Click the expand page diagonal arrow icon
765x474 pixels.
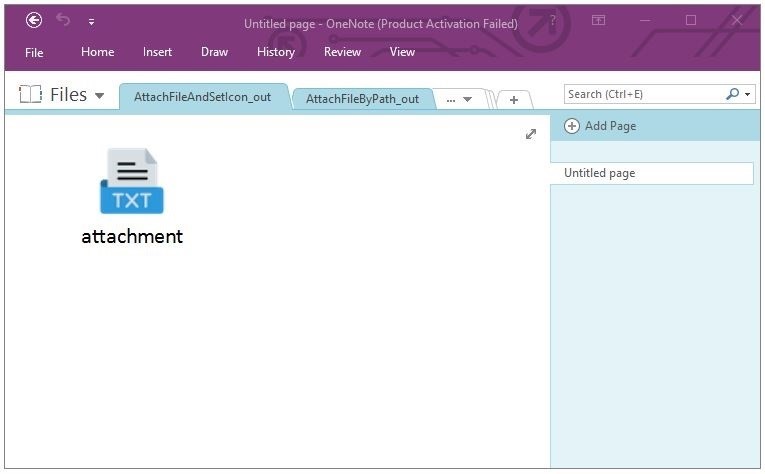pos(531,134)
